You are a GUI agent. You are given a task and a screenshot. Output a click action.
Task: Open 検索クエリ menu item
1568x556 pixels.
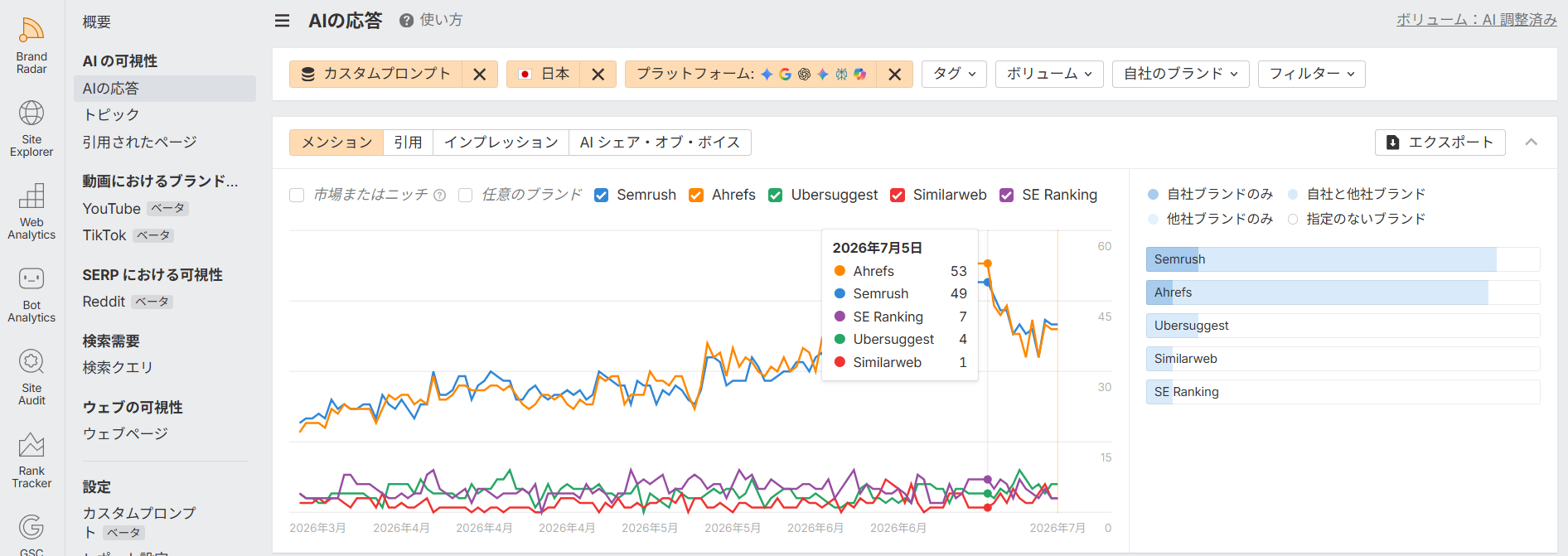[x=118, y=367]
